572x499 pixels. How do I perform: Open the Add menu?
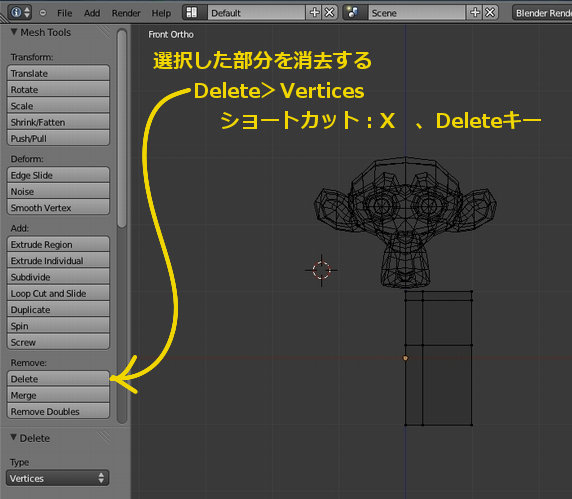point(92,13)
